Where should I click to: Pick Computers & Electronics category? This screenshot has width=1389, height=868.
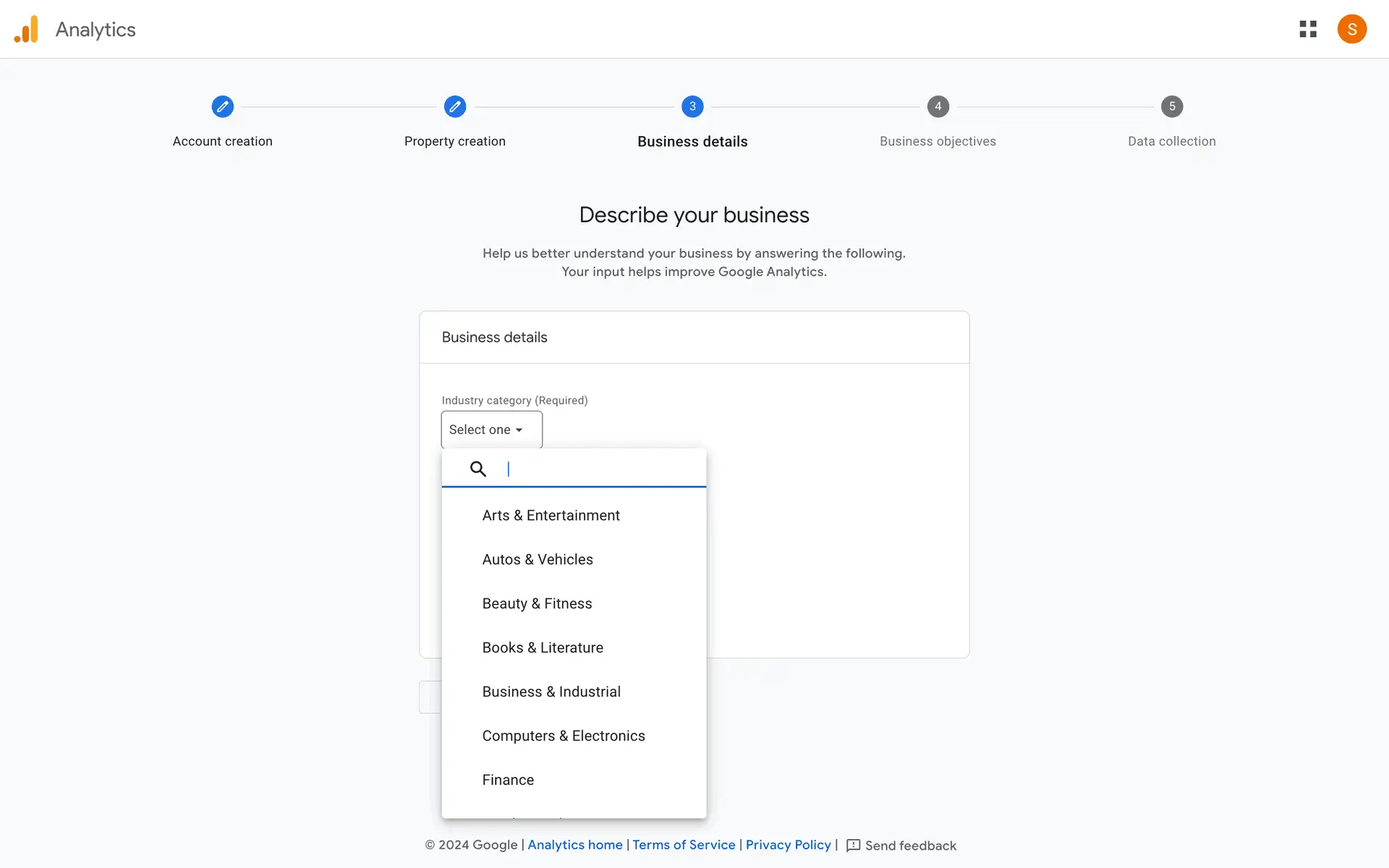tap(564, 736)
